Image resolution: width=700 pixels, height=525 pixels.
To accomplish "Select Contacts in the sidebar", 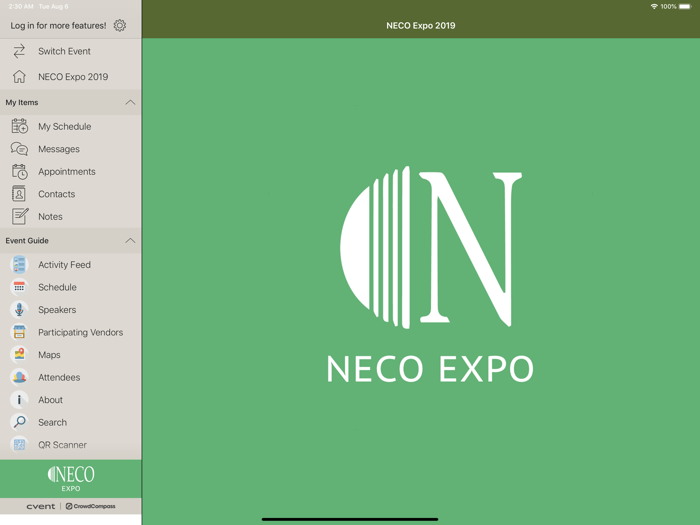I will (71, 194).
